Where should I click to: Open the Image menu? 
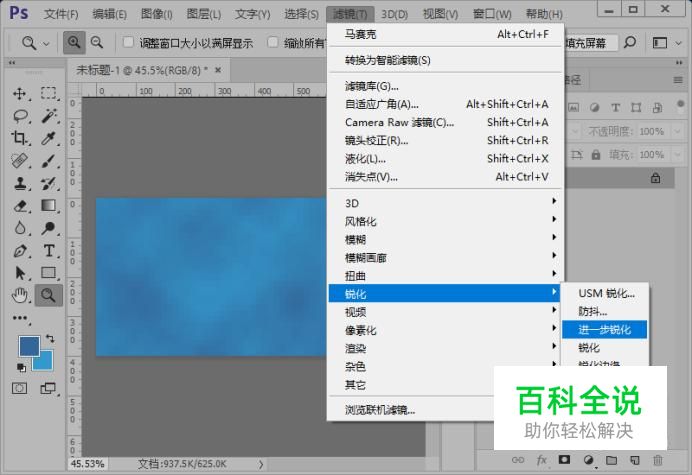tap(156, 14)
